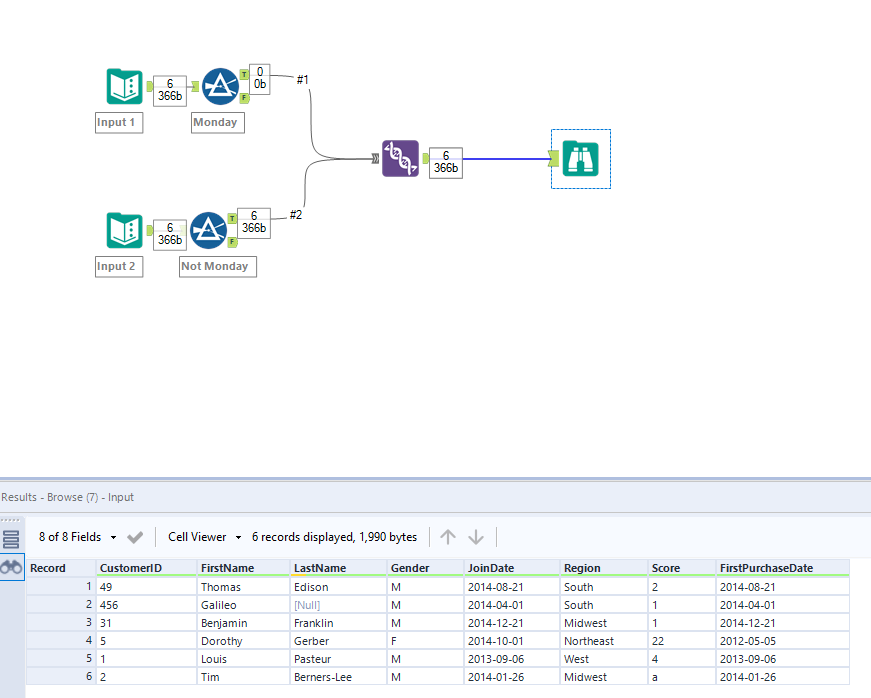
Task: Click the Score column header
Action: 682,568
